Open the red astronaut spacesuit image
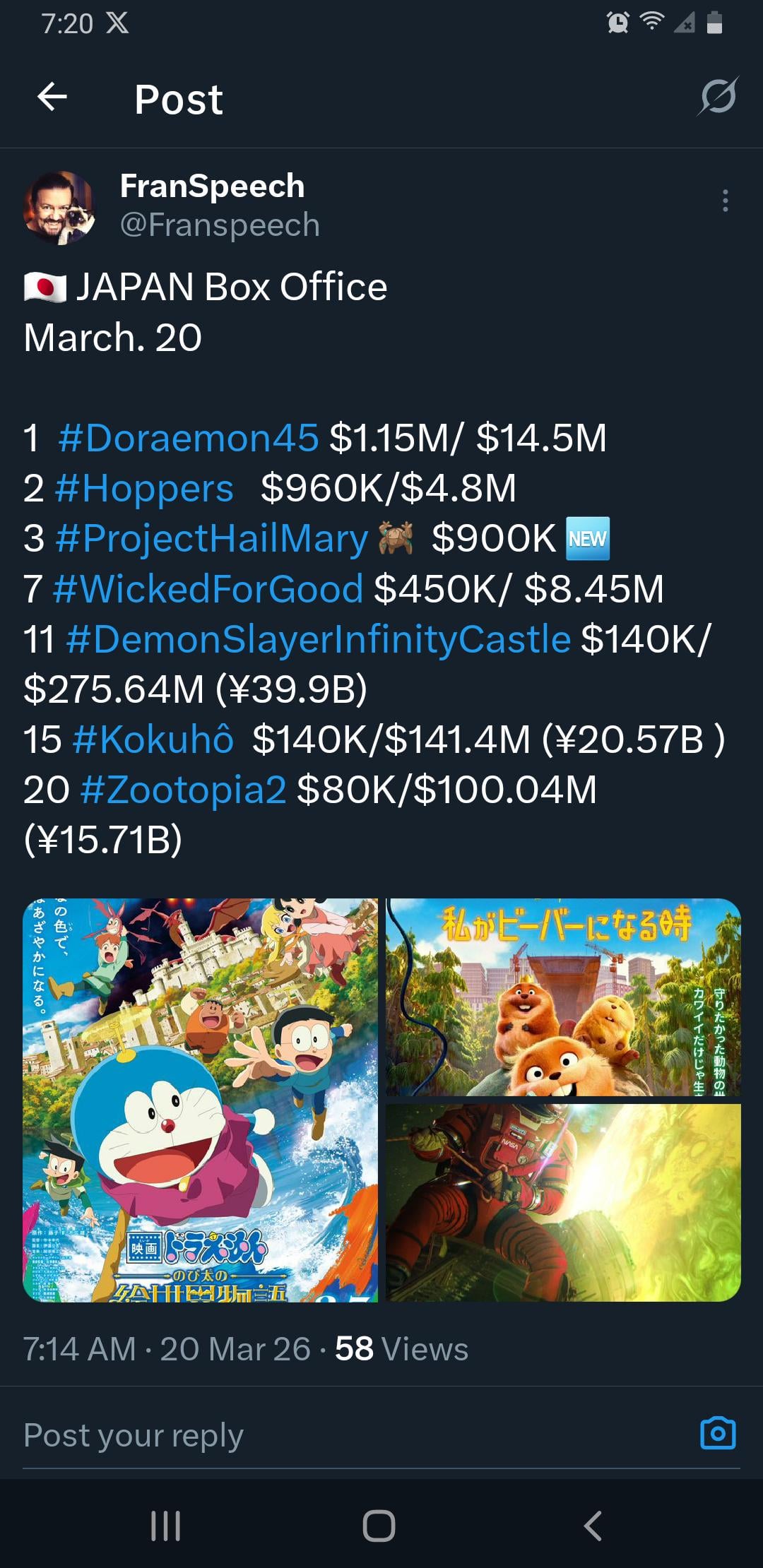Screen dimensions: 763x1568 (x=563, y=1202)
